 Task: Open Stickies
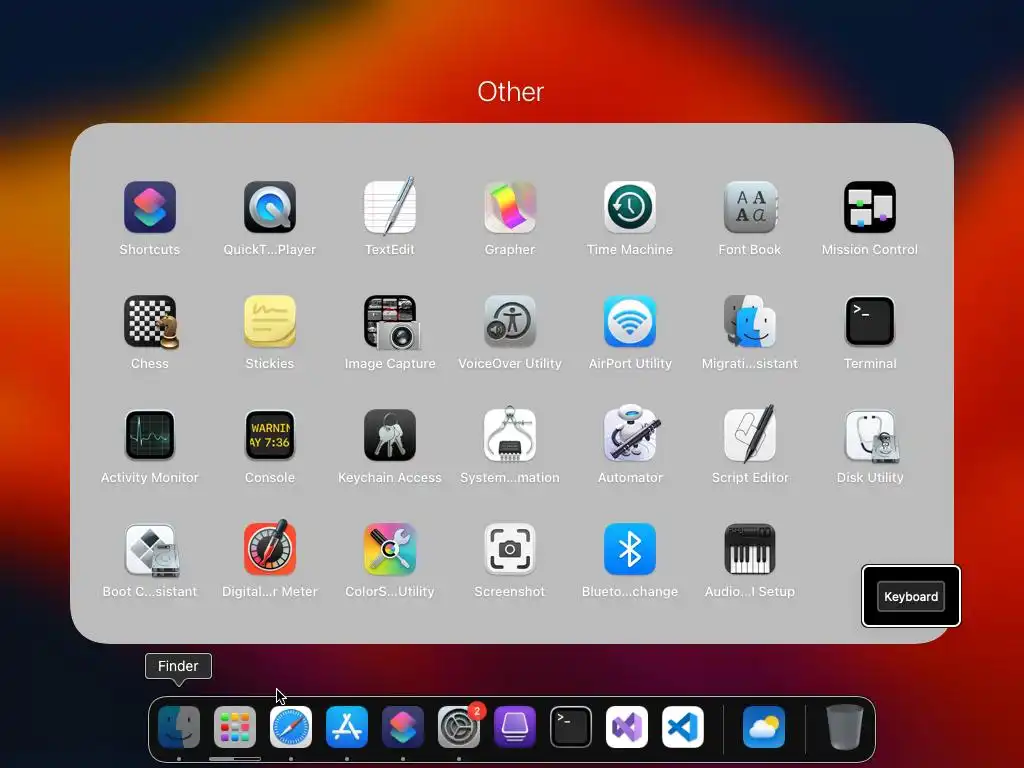pos(270,321)
